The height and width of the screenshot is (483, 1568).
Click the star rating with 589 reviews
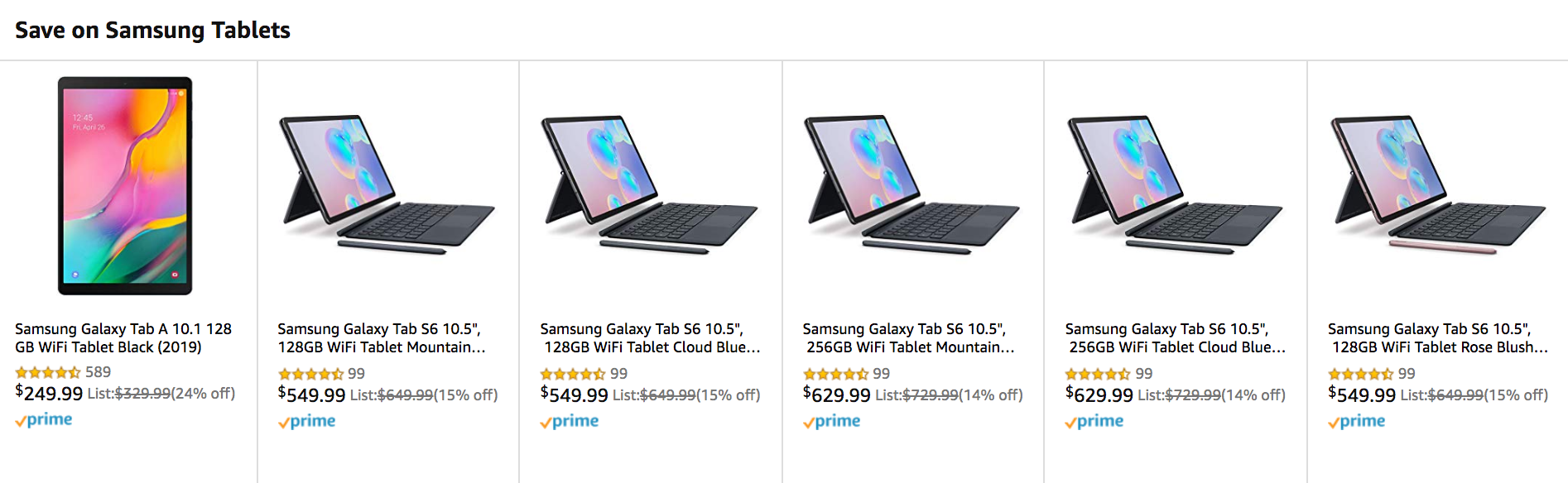point(48,372)
